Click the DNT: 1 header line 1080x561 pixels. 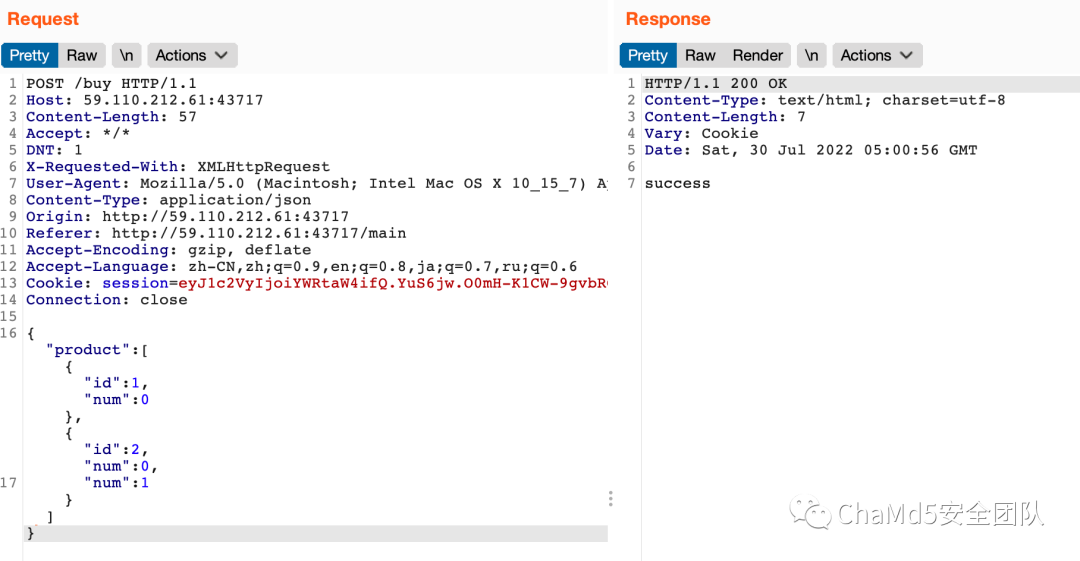(54, 150)
